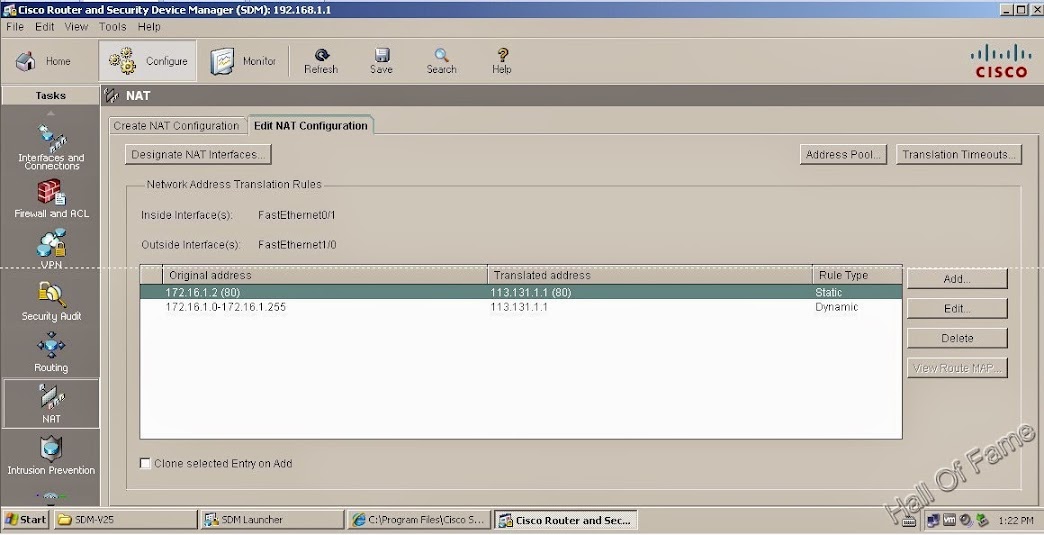
Task: Click the Dynamic rule type cell
Action: [836, 307]
